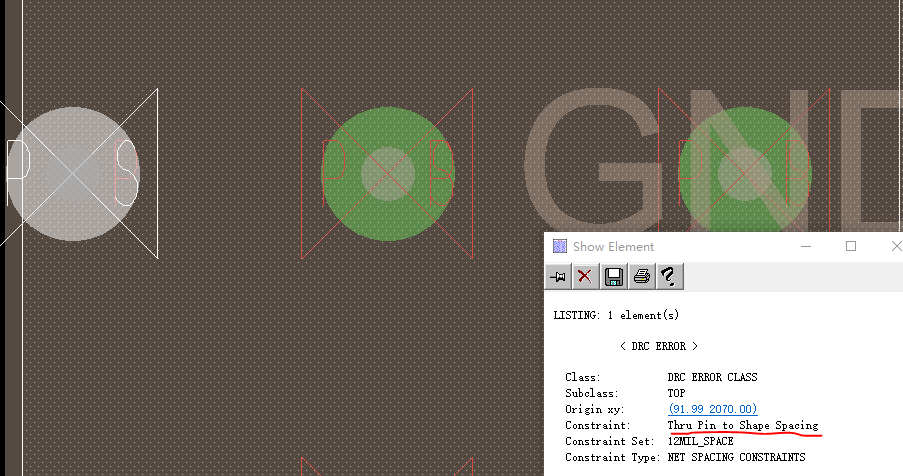Click the 'Origin xy:' label
The height and width of the screenshot is (476, 903).
(595, 409)
